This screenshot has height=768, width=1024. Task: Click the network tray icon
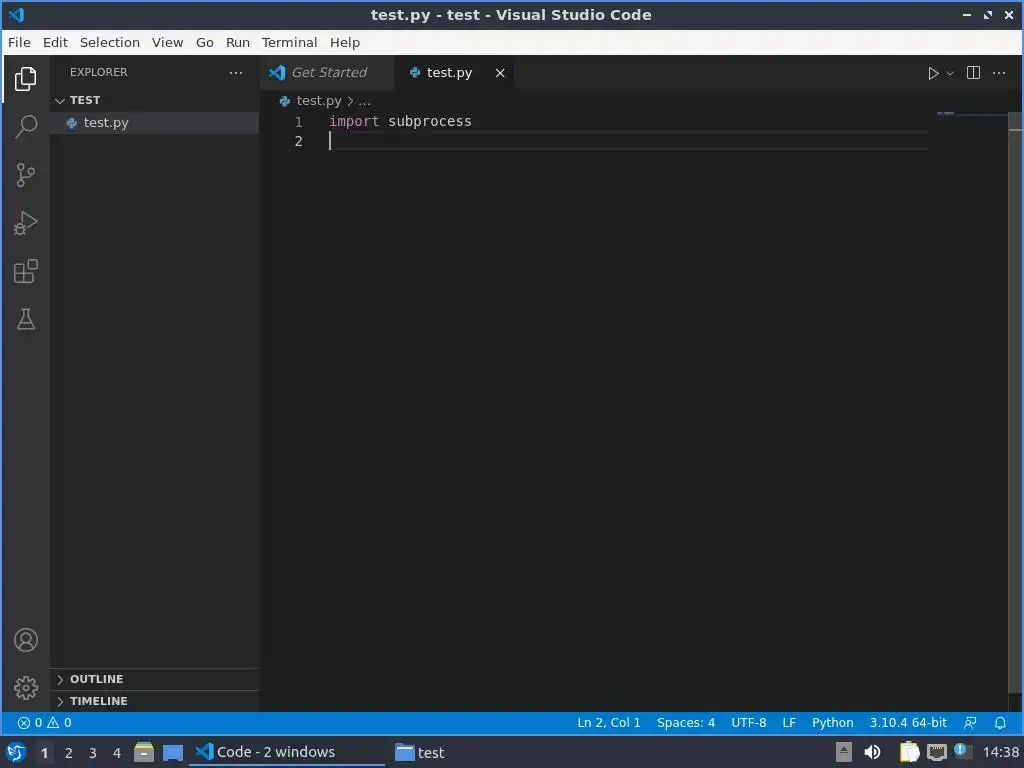click(936, 752)
